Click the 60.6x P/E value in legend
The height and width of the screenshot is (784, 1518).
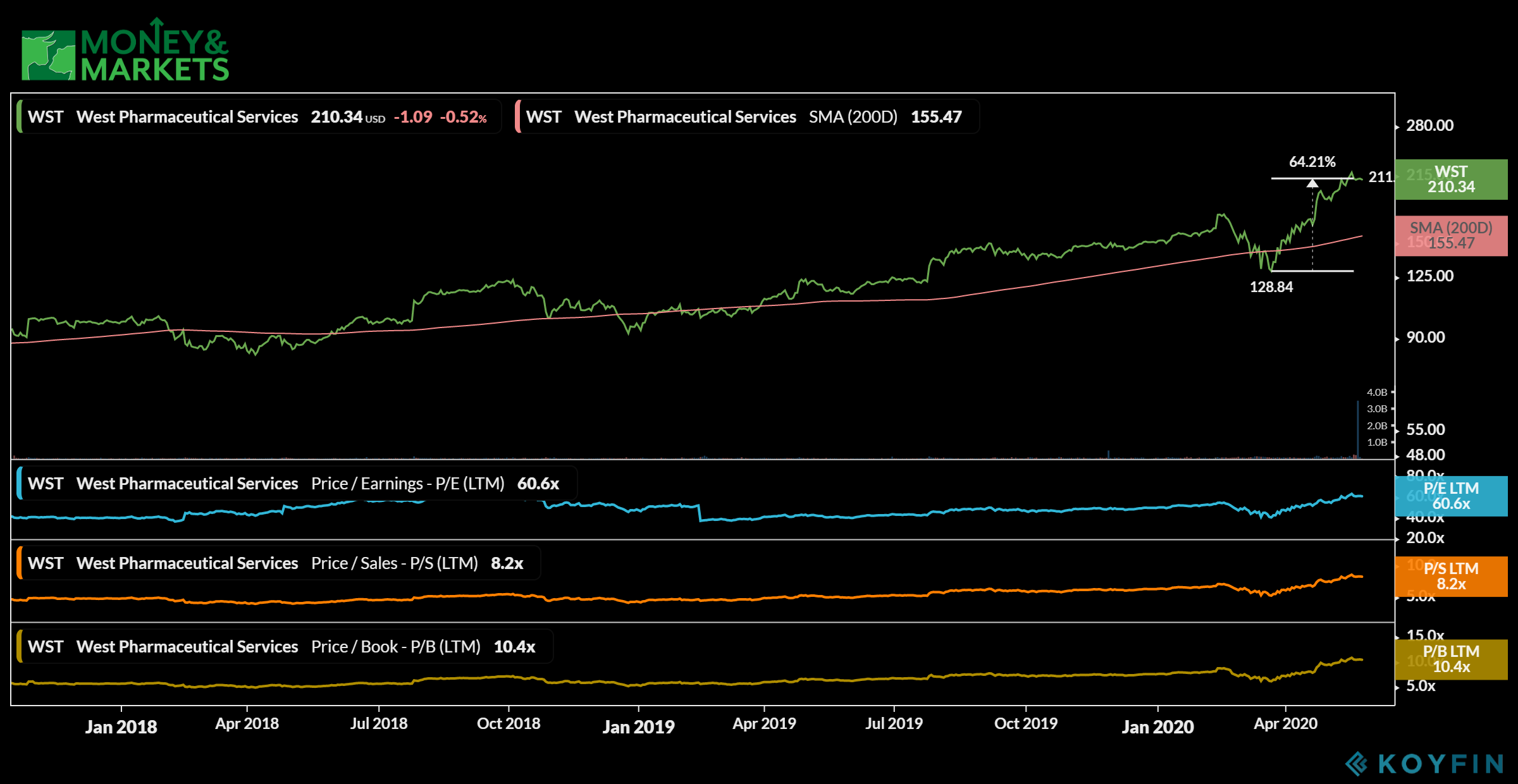point(538,484)
